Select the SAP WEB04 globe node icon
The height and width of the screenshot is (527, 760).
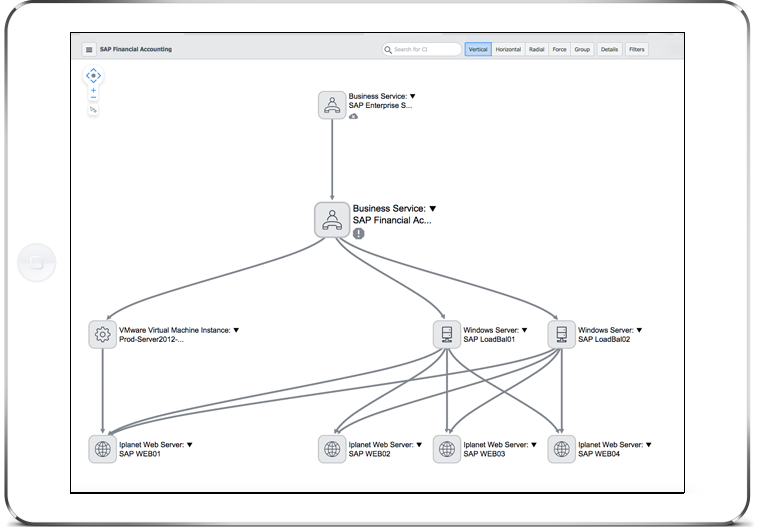(561, 449)
